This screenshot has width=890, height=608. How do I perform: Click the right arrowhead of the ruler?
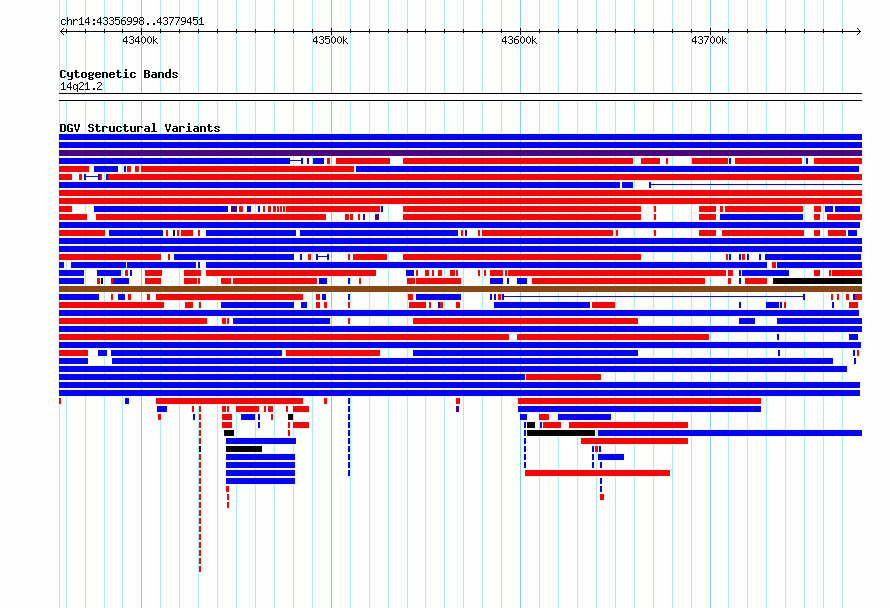859,31
